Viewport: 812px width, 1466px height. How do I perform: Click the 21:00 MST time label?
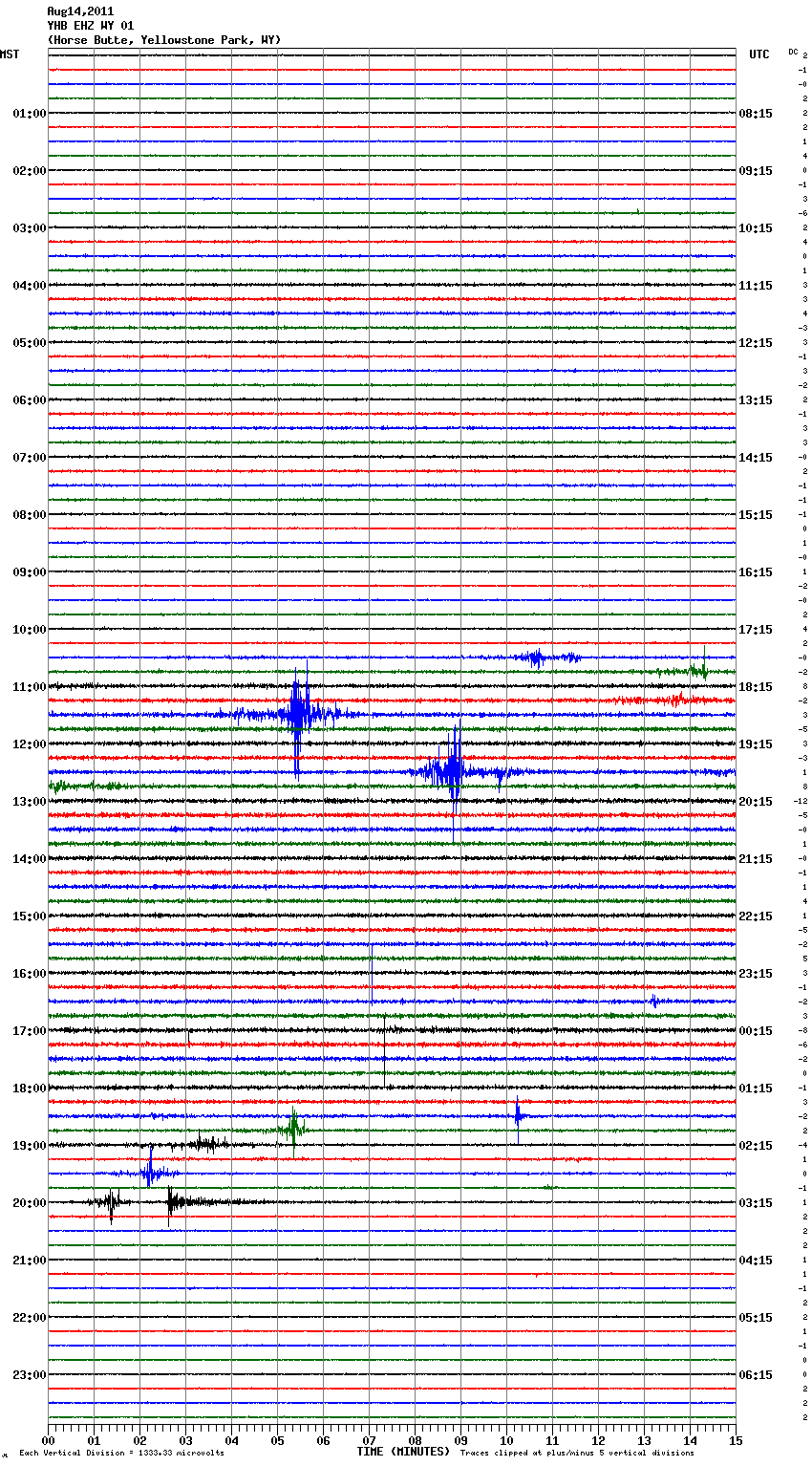click(x=29, y=1261)
